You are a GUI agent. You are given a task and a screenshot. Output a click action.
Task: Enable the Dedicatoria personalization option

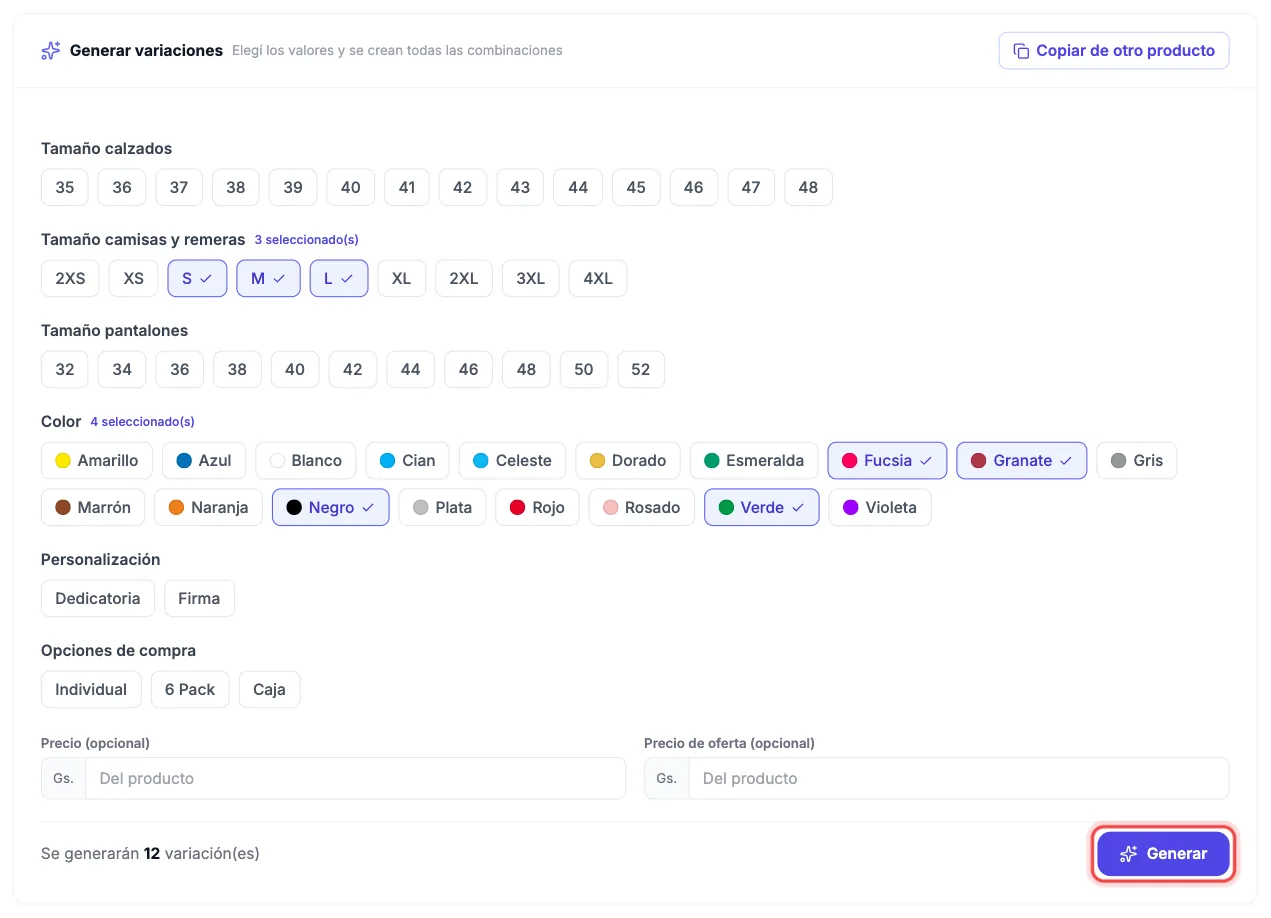pyautogui.click(x=98, y=599)
